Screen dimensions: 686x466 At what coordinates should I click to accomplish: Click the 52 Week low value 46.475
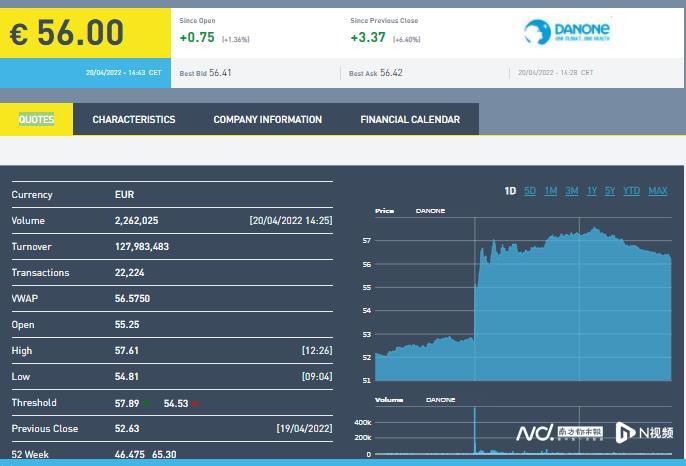tap(130, 454)
